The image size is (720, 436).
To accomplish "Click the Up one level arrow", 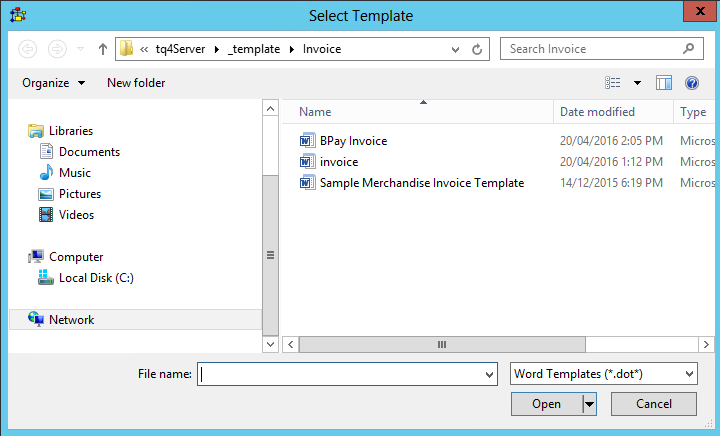I will (102, 49).
